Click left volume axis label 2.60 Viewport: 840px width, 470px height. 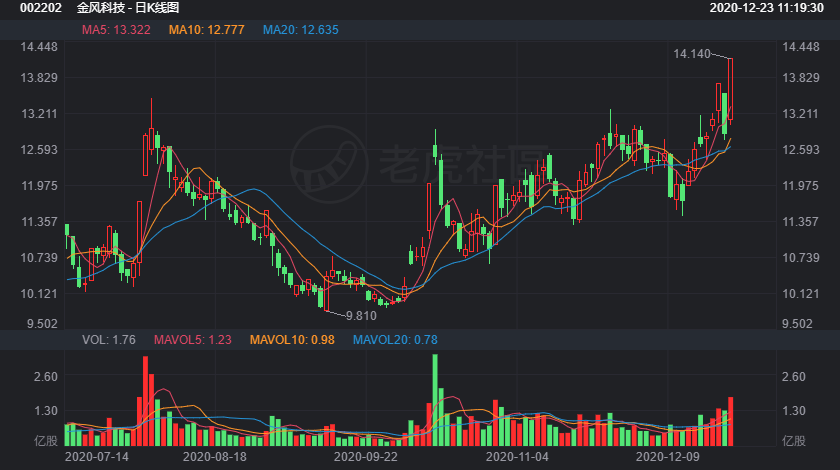46,377
